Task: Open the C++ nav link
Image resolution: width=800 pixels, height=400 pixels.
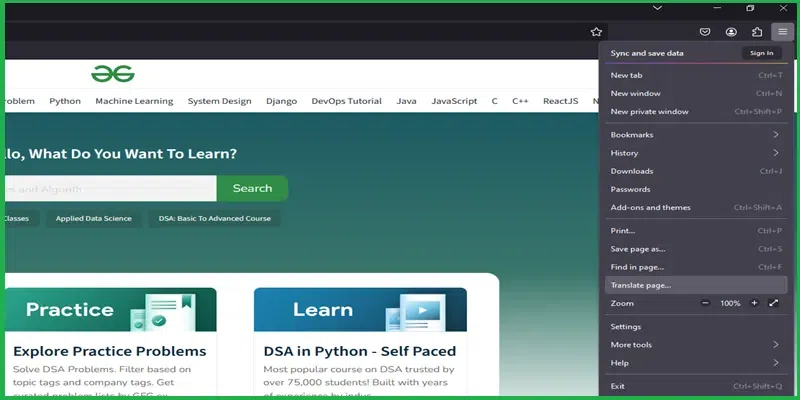Action: (x=520, y=101)
